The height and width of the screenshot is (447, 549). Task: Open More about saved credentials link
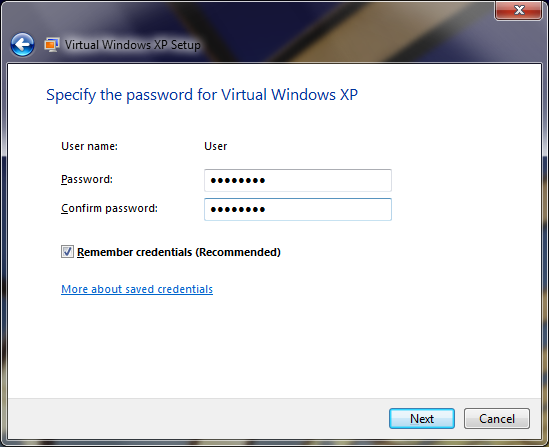coord(137,289)
